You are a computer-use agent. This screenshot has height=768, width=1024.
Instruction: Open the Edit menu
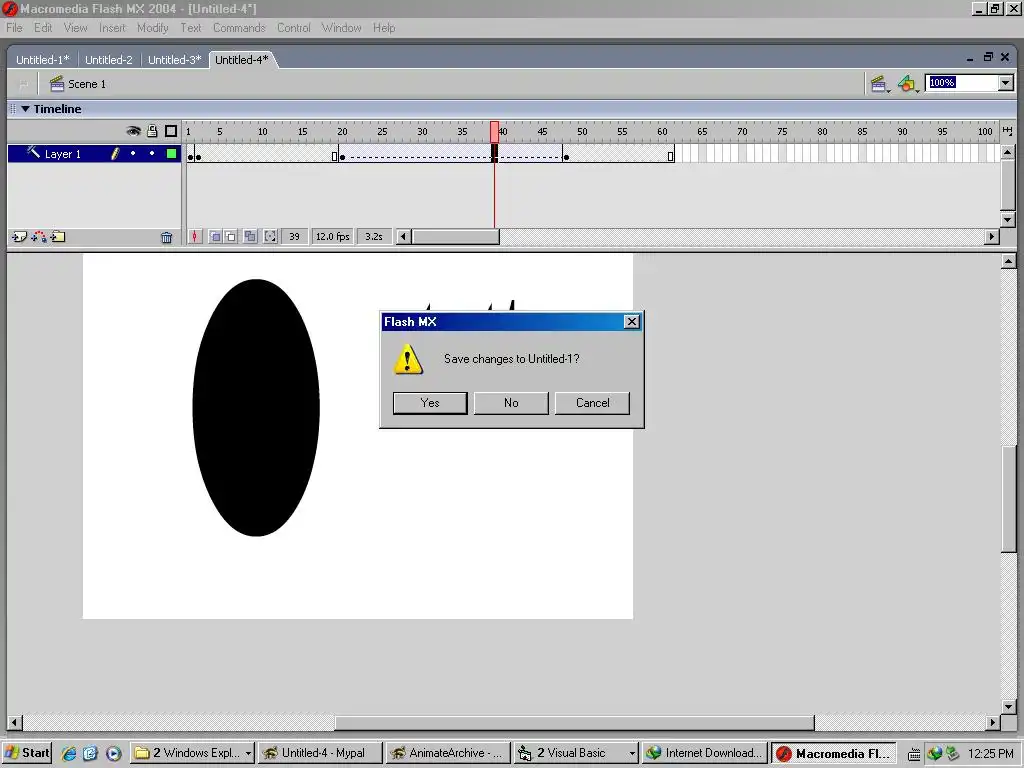pos(43,28)
